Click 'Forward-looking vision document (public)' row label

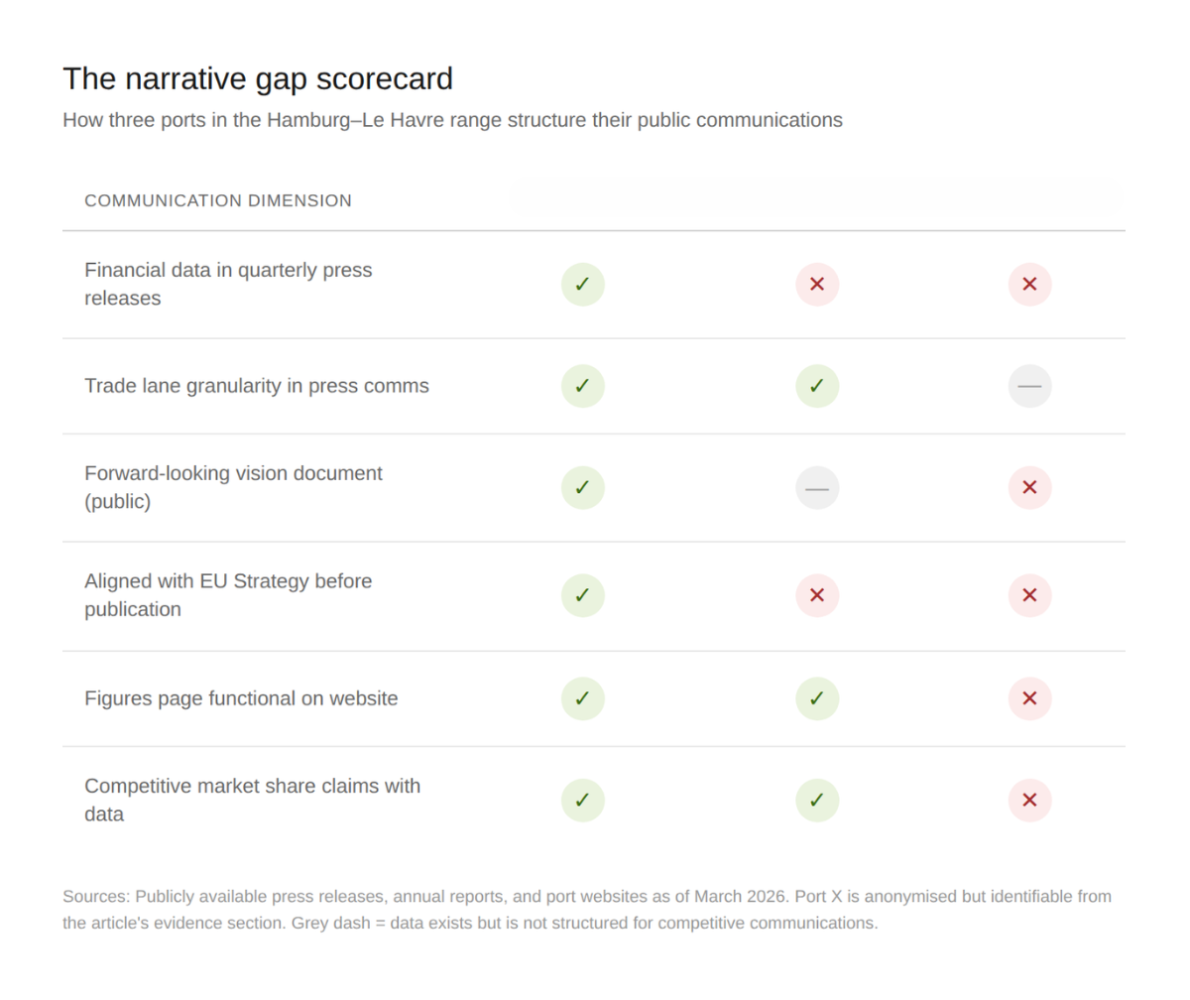pyautogui.click(x=233, y=487)
